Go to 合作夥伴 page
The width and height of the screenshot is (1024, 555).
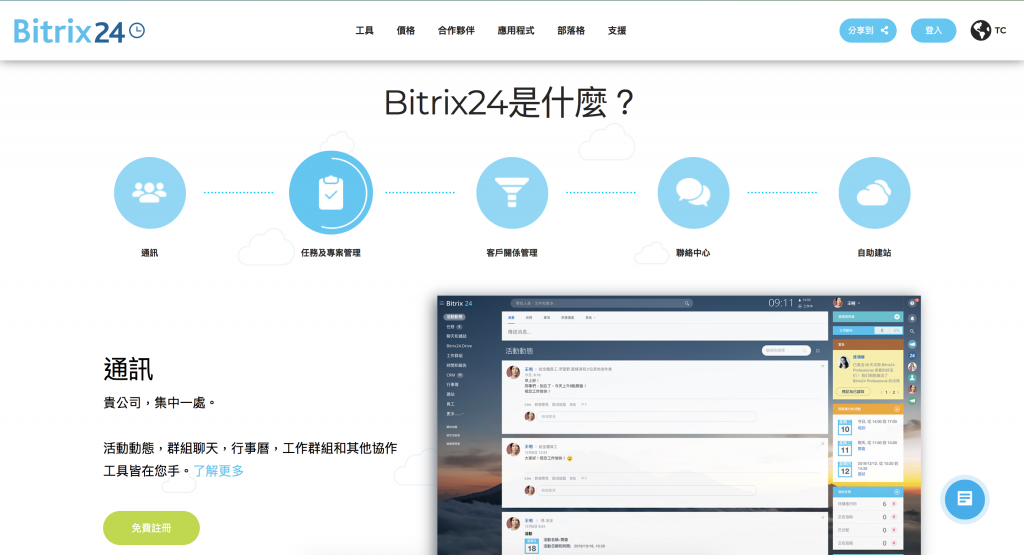(456, 31)
